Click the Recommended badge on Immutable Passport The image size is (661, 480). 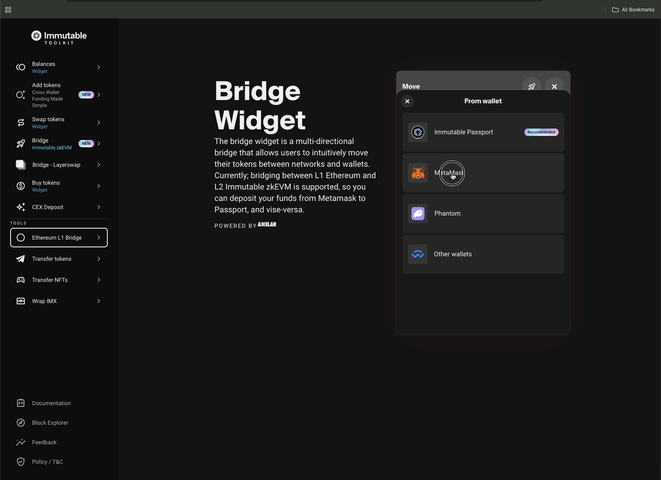(x=541, y=132)
